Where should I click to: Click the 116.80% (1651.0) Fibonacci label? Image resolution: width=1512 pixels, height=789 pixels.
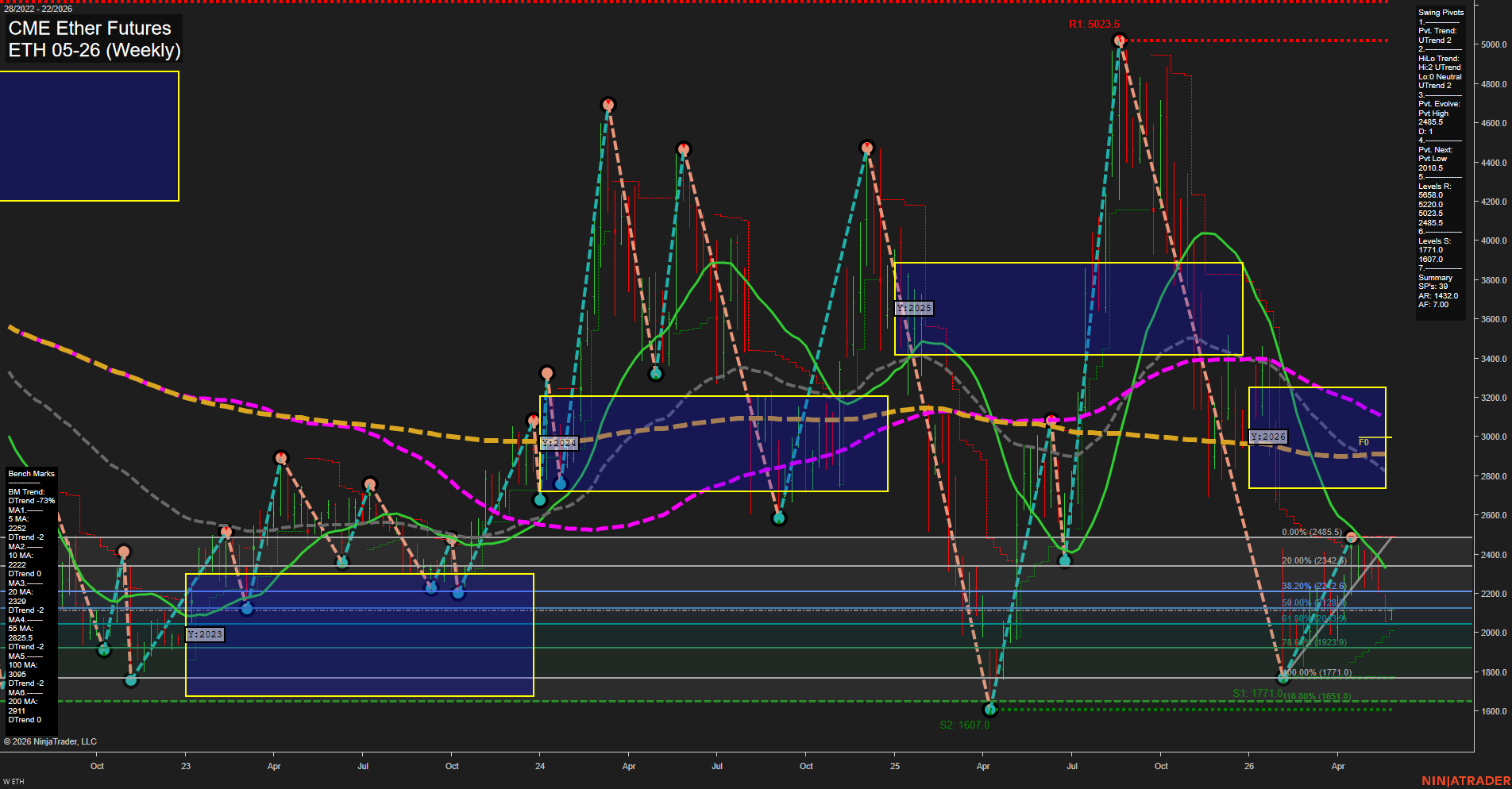(x=1317, y=696)
